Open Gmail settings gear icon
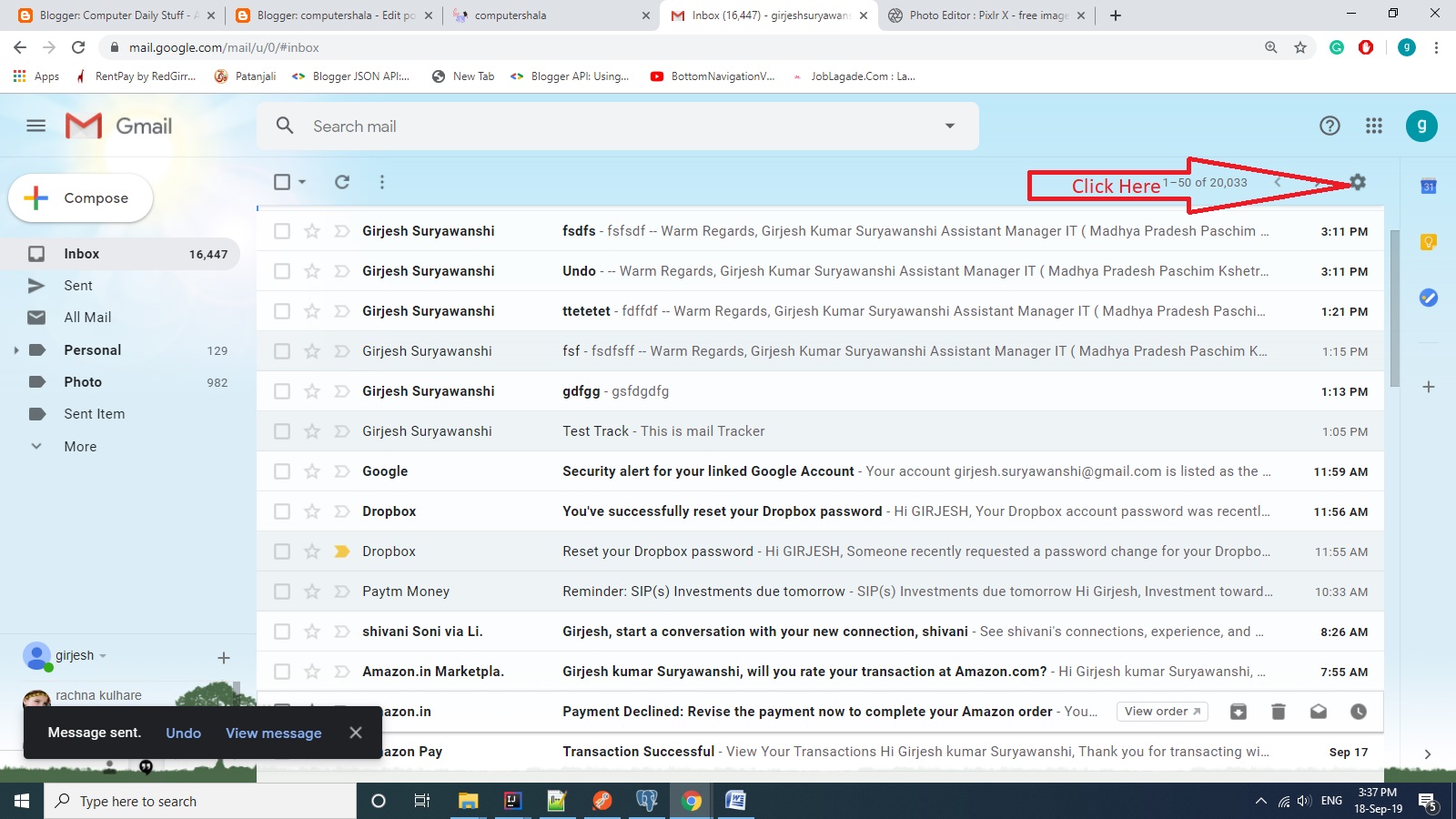Screen dimensions: 1456x819 pyautogui.click(x=1358, y=182)
